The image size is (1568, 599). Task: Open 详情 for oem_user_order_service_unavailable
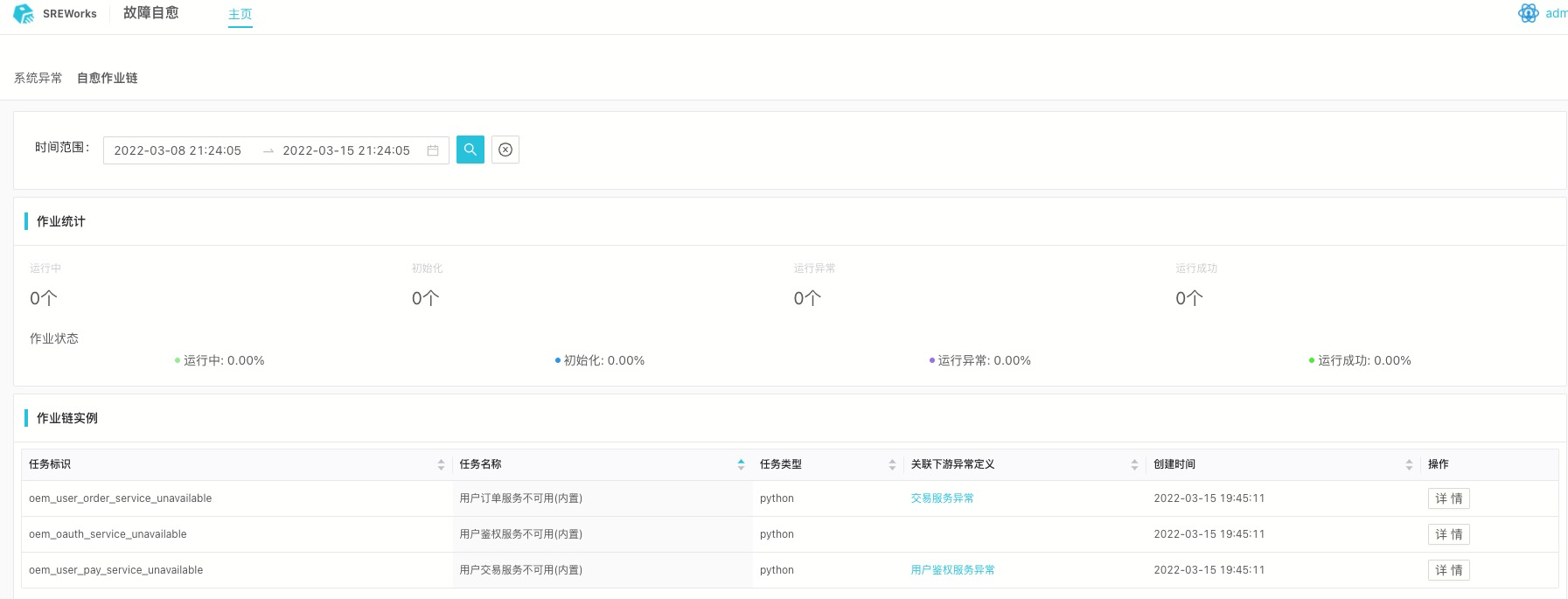coord(1448,498)
